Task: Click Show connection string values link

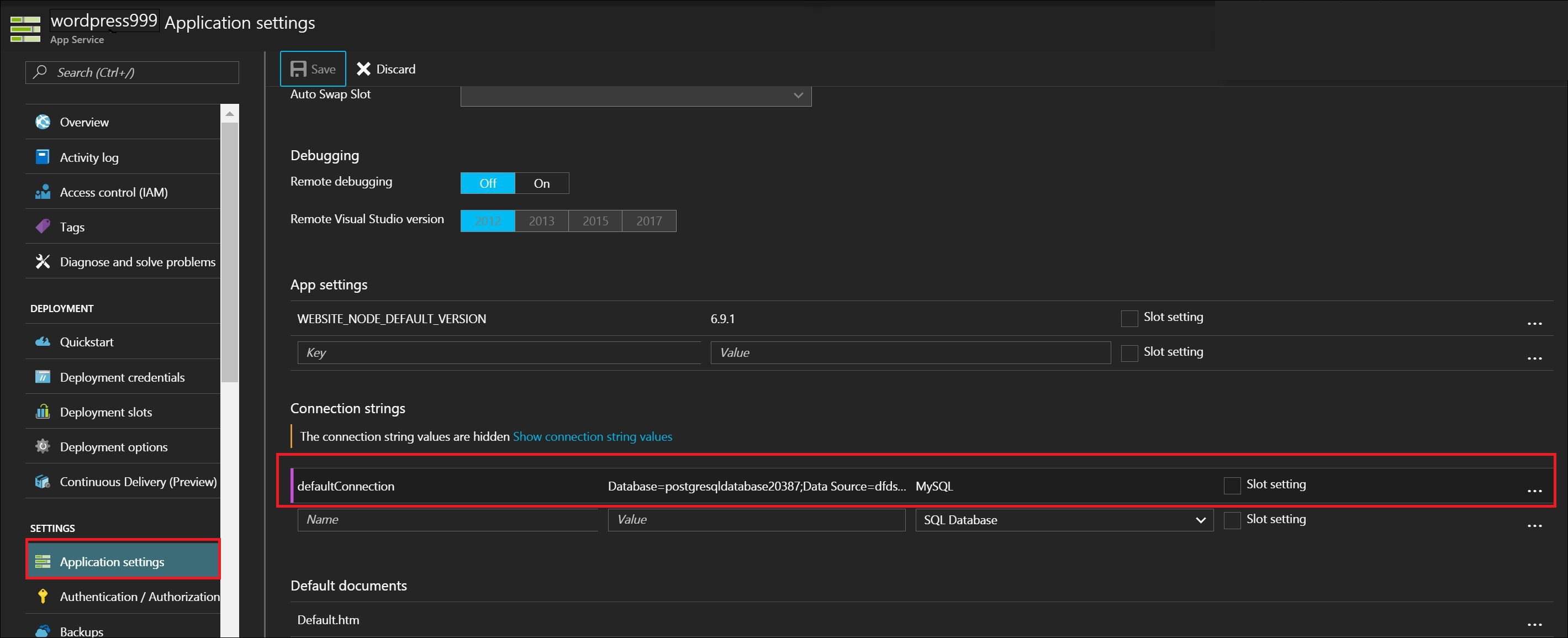Action: coord(592,436)
